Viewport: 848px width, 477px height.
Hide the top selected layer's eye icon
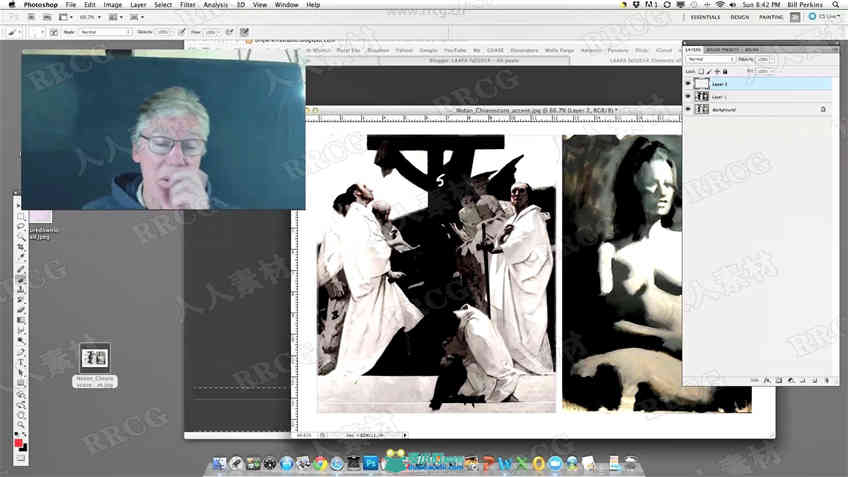688,84
